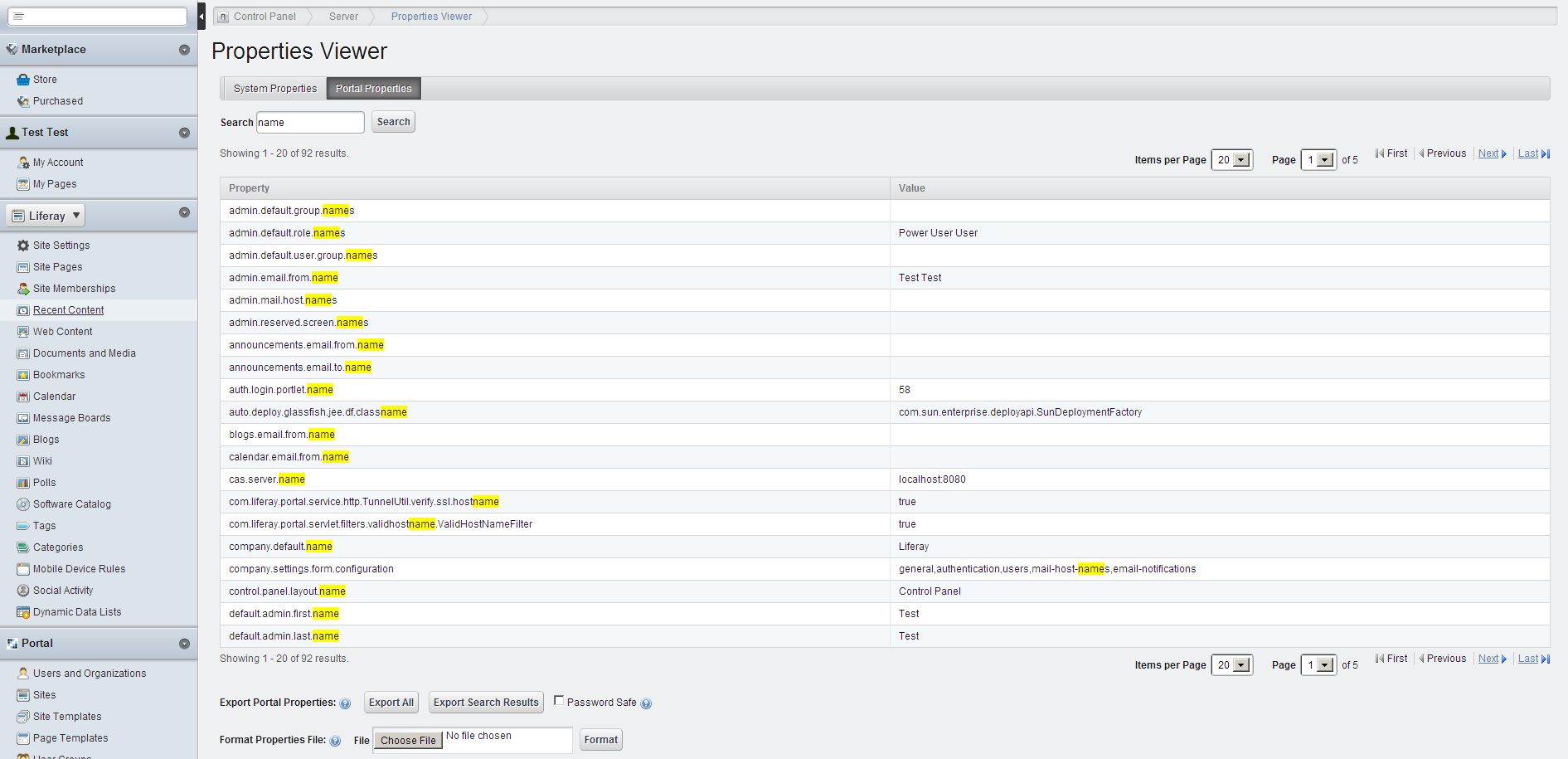
Task: Open the bottom Items per Page dropdown
Action: click(x=1232, y=665)
